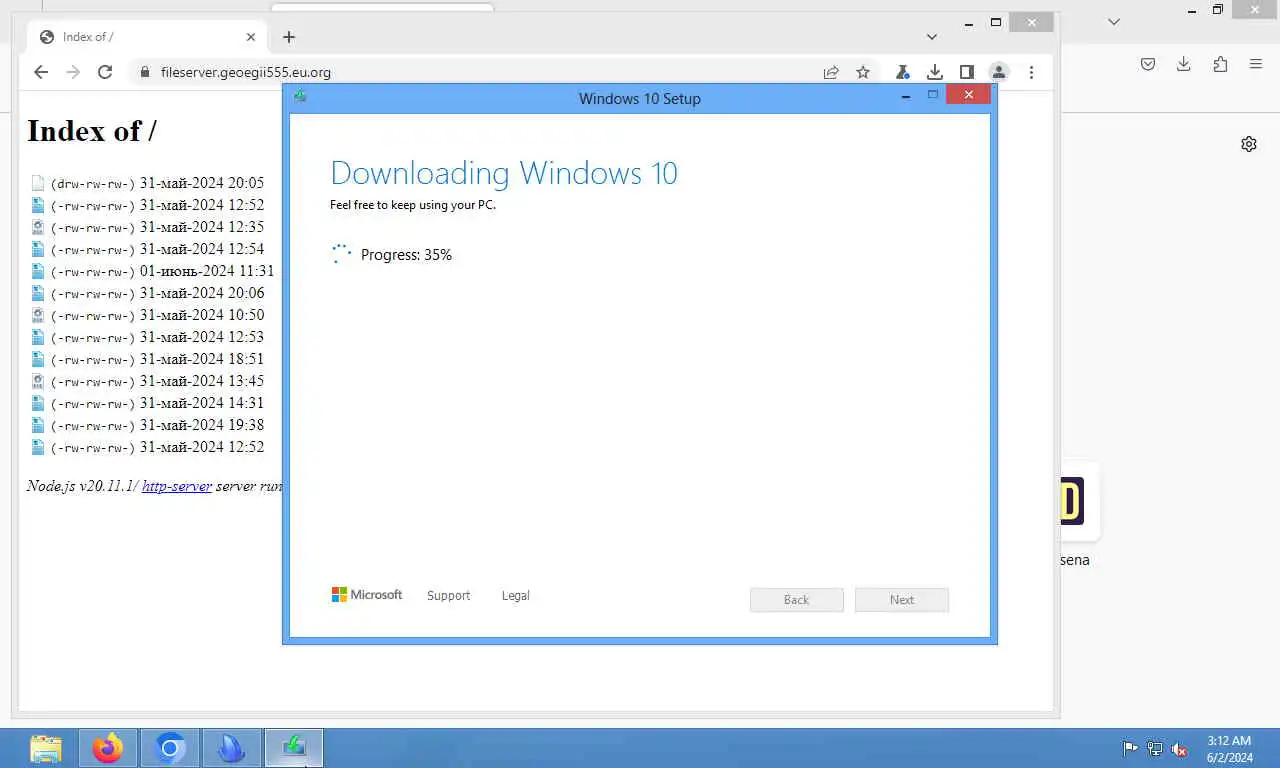Viewport: 1280px width, 768px height.
Task: Minimize the Windows 10 Setup window
Action: point(905,96)
